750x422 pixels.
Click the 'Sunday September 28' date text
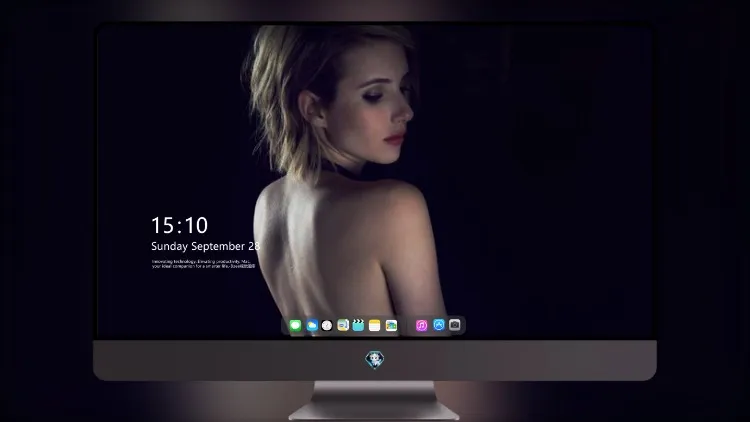[x=206, y=246]
